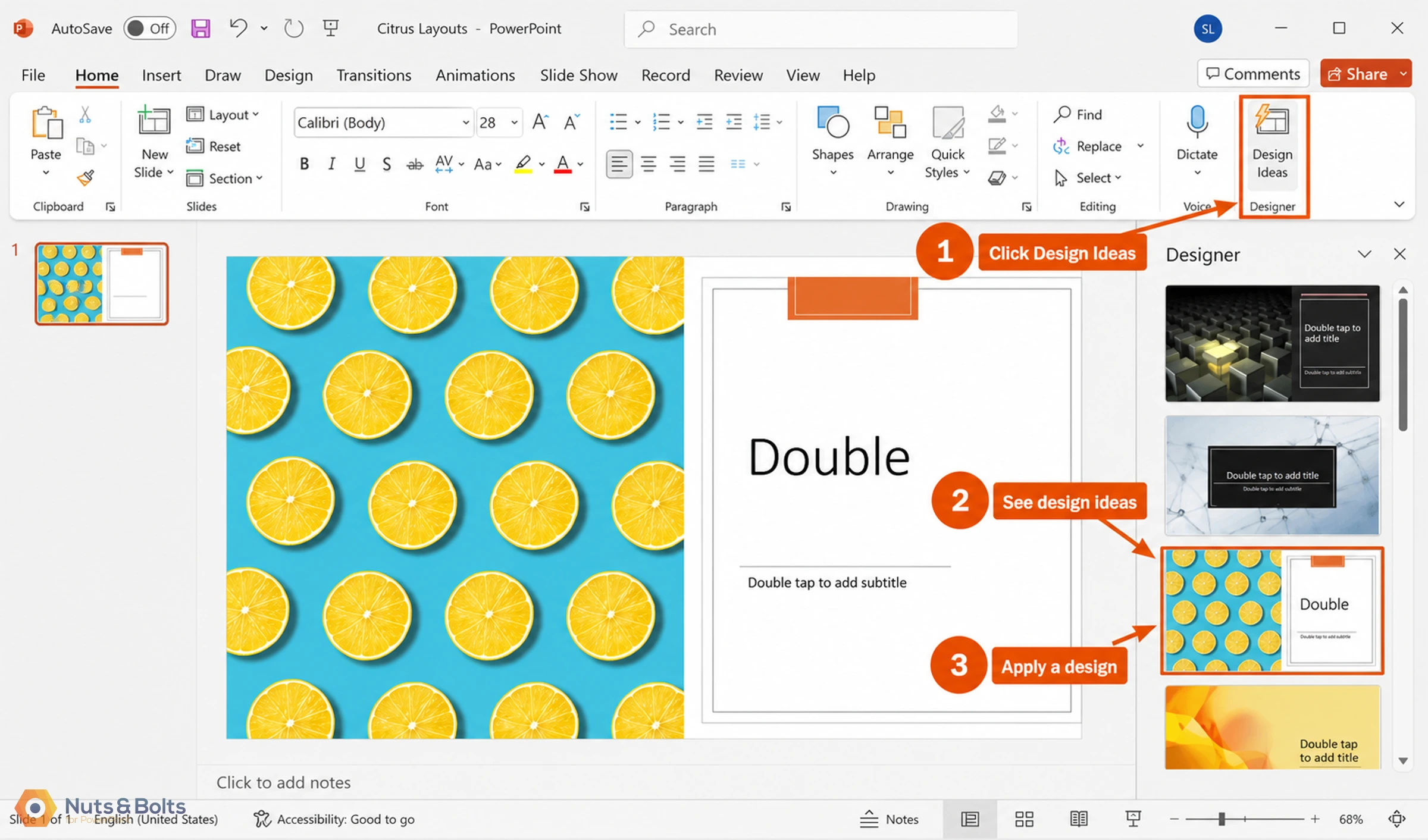Image resolution: width=1428 pixels, height=840 pixels.
Task: Open the font color dropdown arrow
Action: [x=581, y=164]
